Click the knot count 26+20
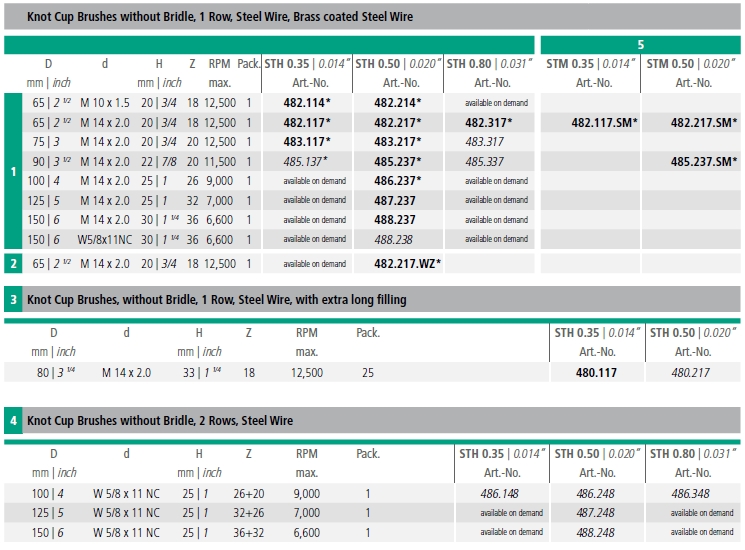This screenshot has width=745, height=550. [x=248, y=494]
